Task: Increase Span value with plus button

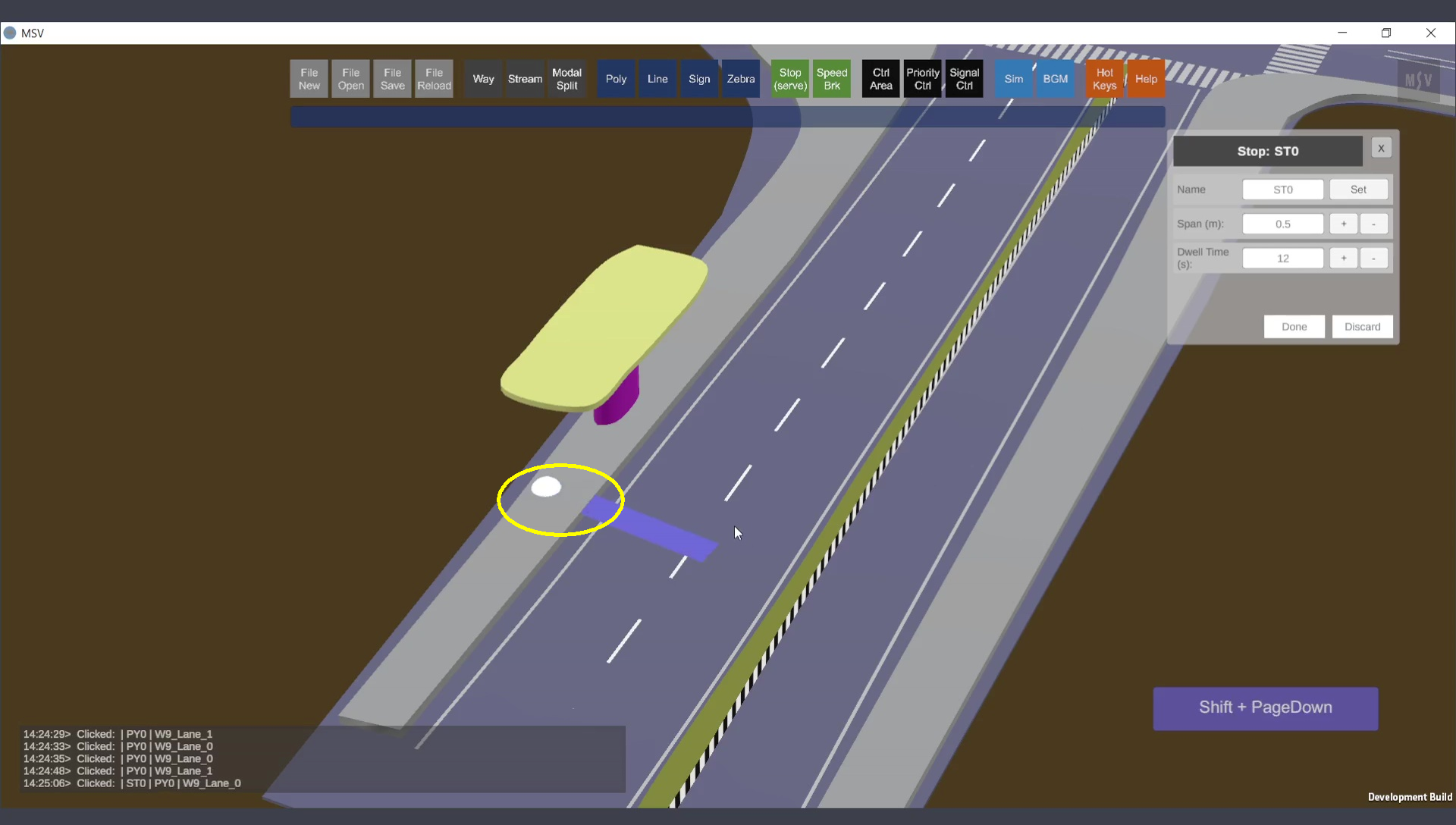Action: [1343, 224]
